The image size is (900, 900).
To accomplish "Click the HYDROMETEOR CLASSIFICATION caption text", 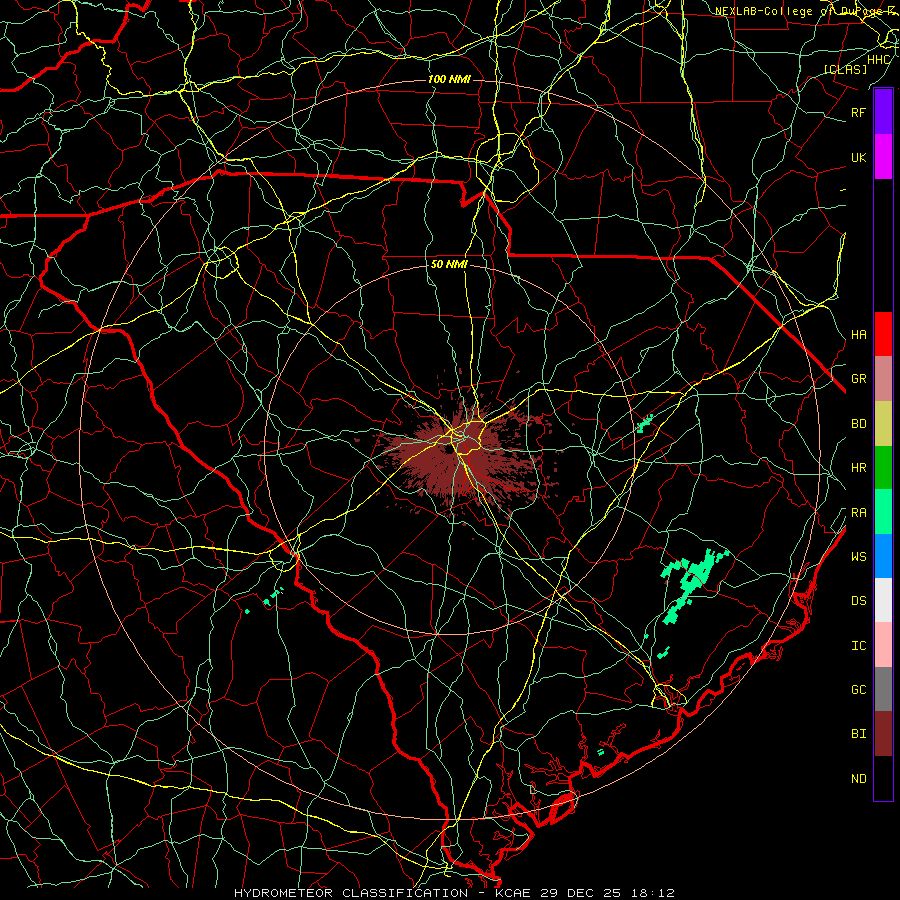I will pos(351,893).
